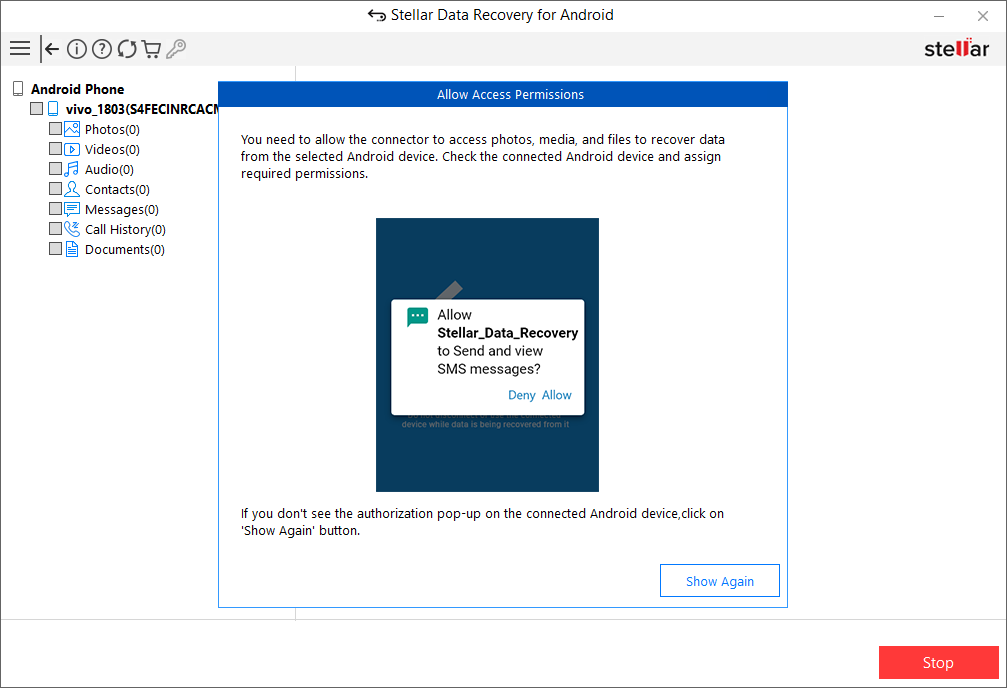
Task: Select the Android Phone root node
Action: (77, 89)
